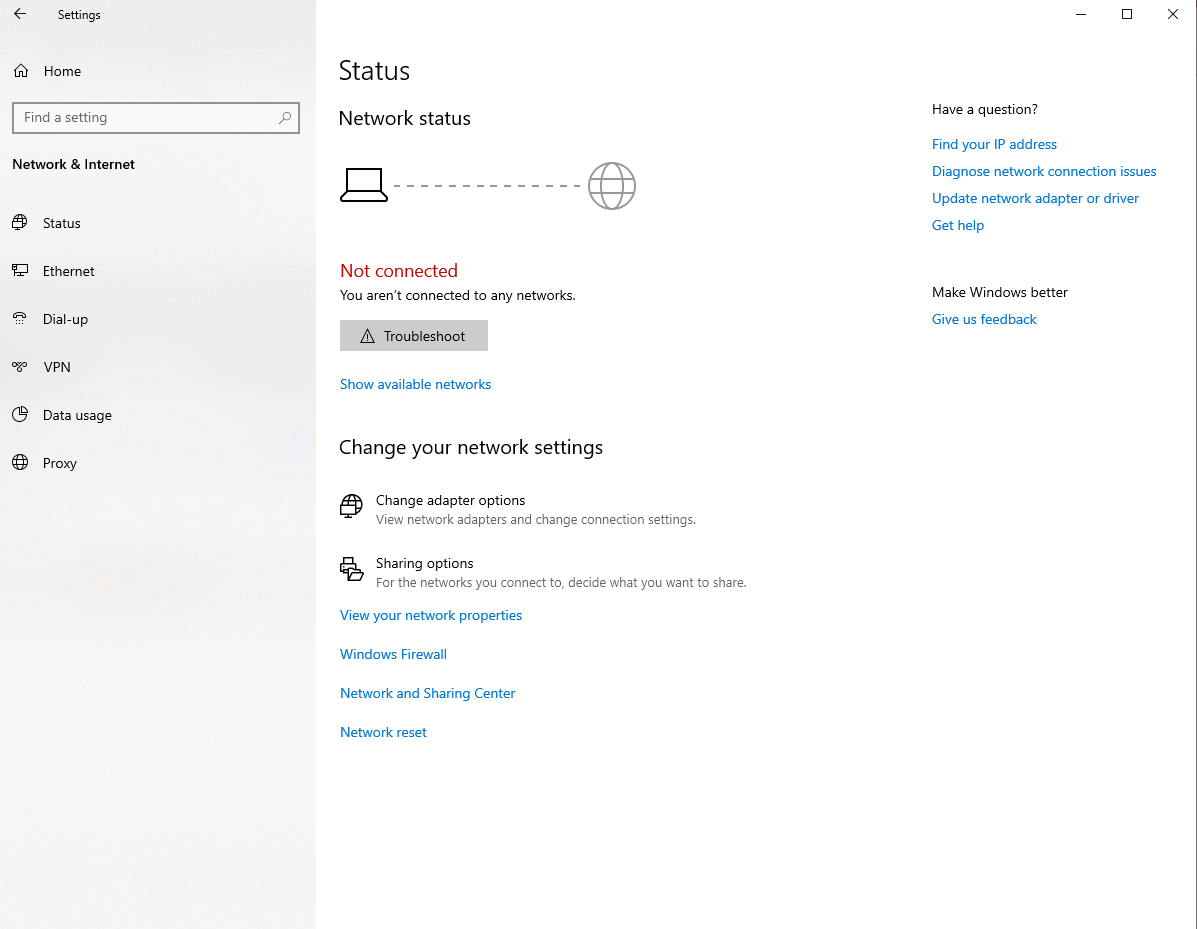
Task: Click Update network adapter or driver
Action: pos(1035,198)
